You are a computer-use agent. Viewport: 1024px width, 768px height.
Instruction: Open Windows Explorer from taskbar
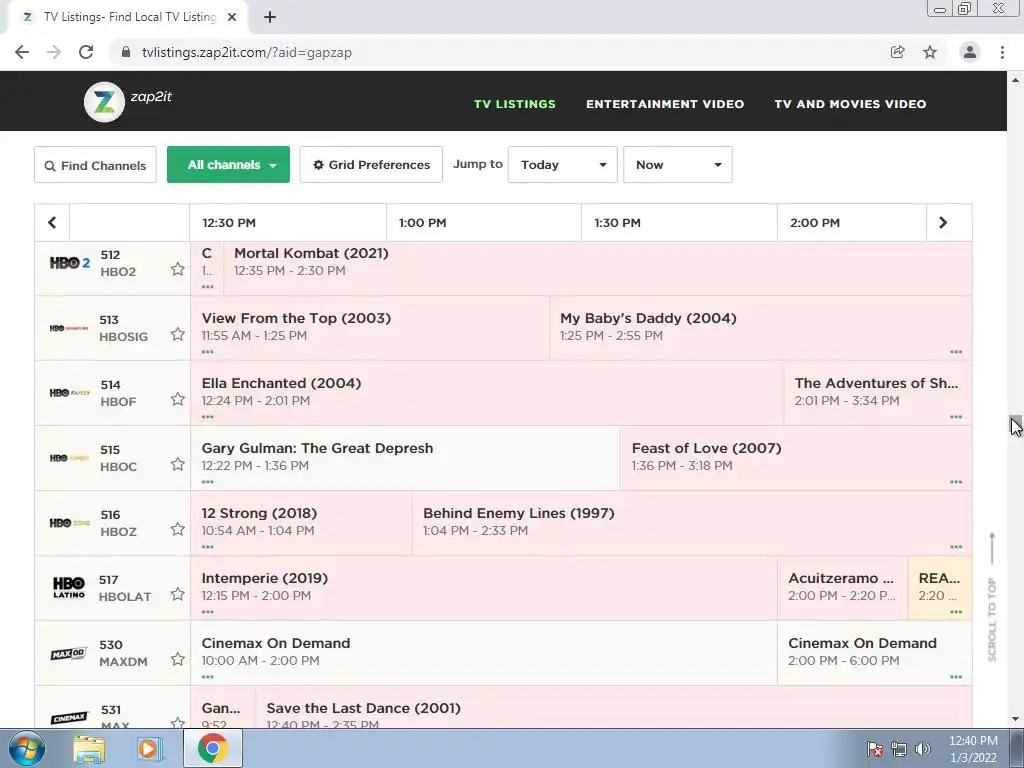tap(89, 748)
